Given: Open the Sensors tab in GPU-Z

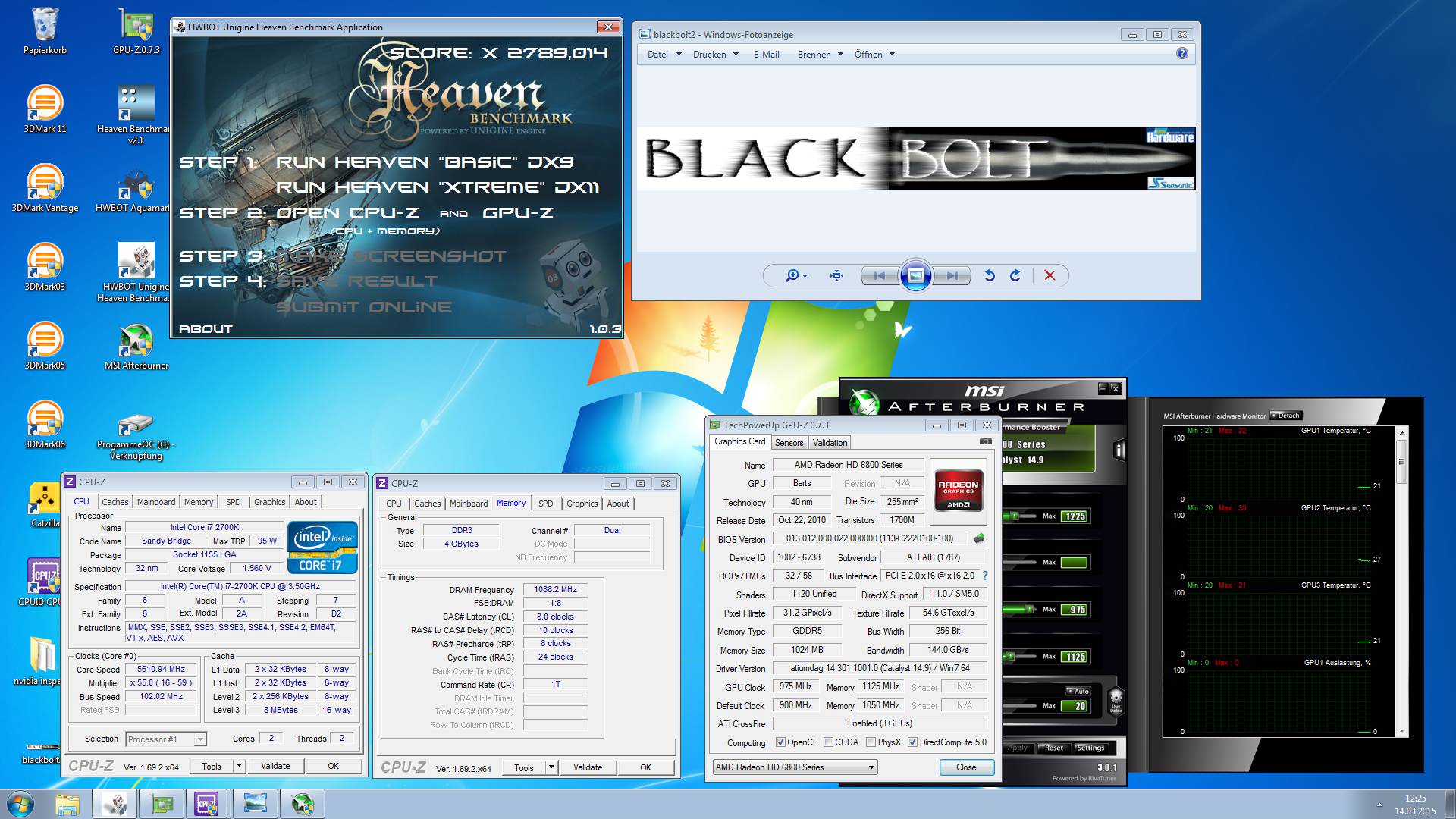Looking at the screenshot, I should [x=789, y=443].
